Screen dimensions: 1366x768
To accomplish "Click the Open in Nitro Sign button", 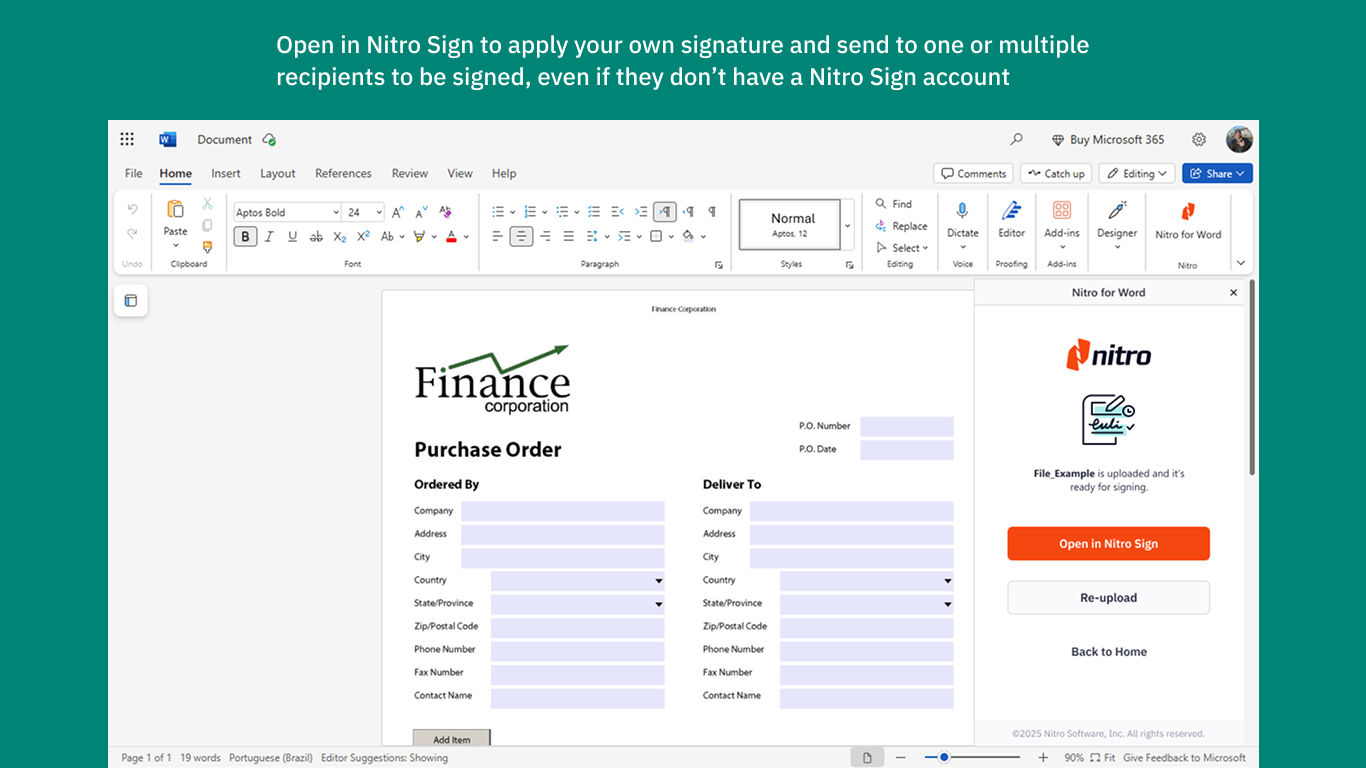I will point(1108,544).
